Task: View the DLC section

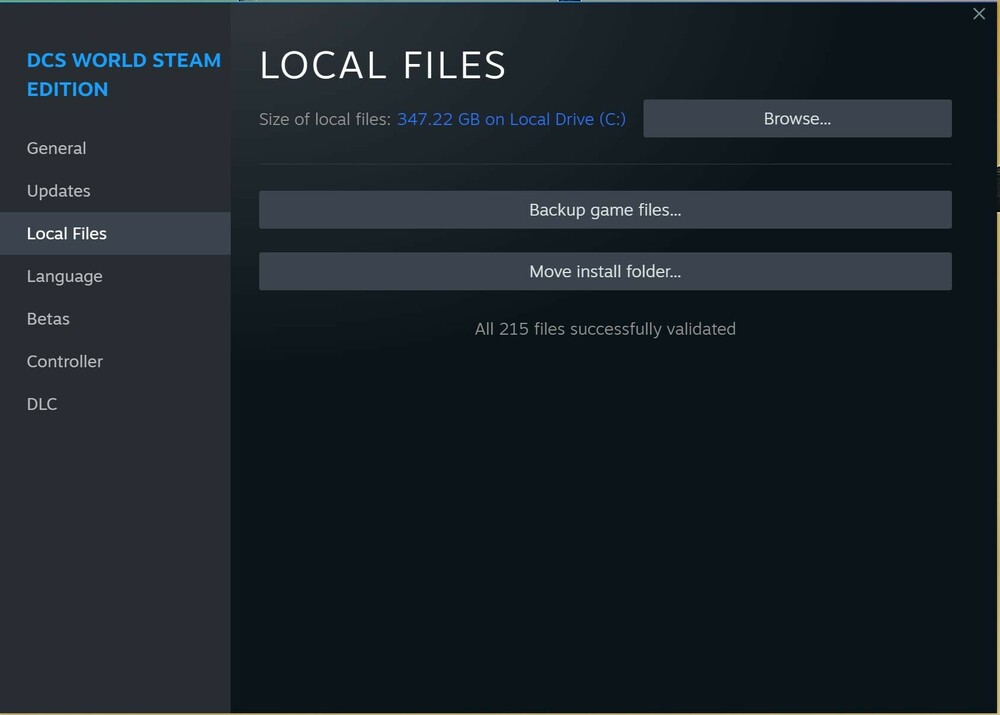Action: (x=42, y=405)
